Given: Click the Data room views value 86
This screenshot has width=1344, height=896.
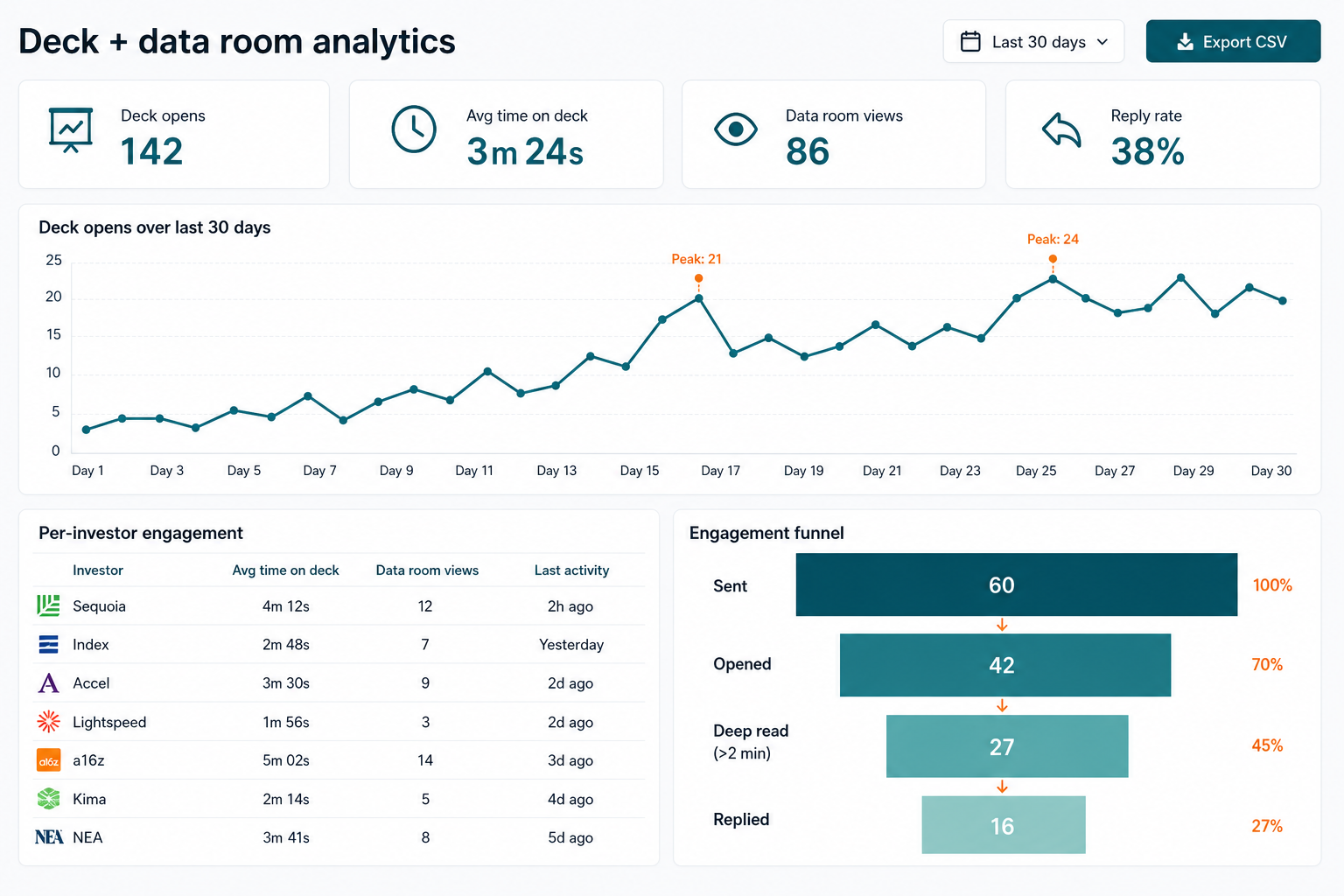Looking at the screenshot, I should (x=807, y=151).
